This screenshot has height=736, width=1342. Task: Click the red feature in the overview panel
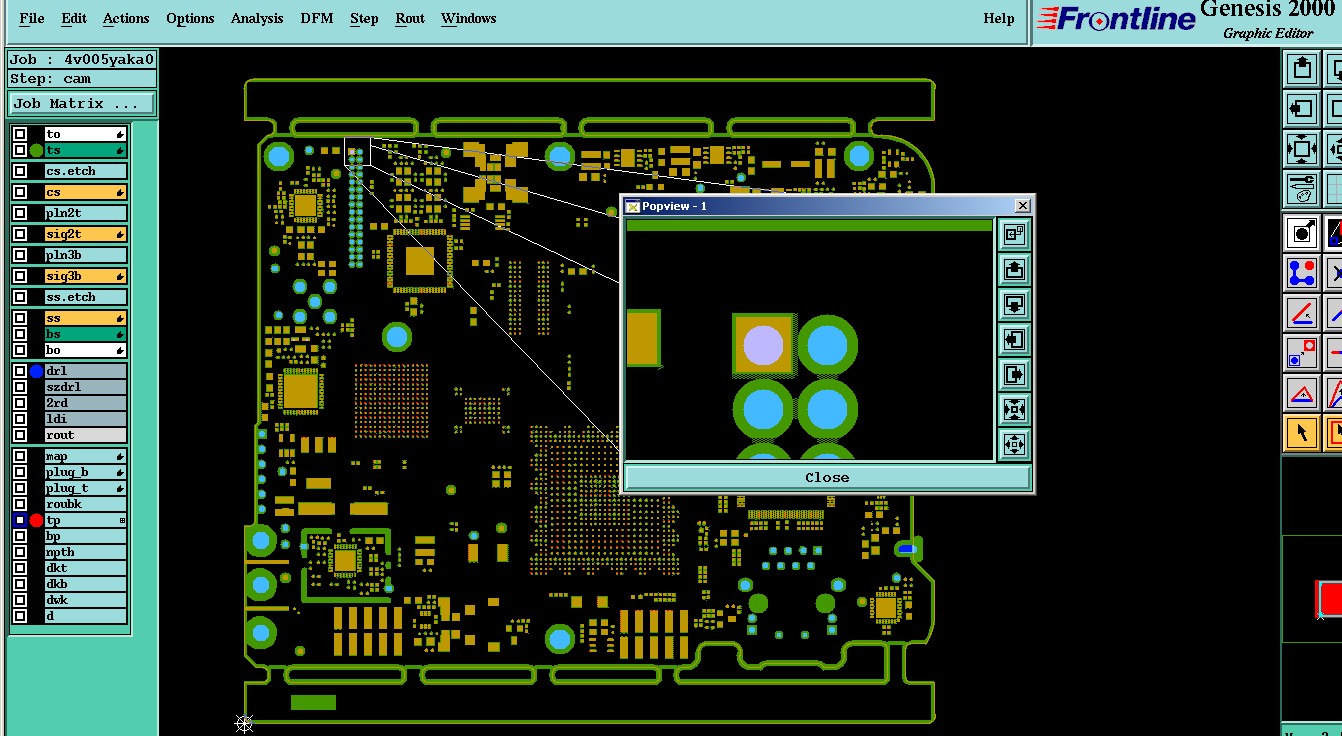click(1331, 599)
